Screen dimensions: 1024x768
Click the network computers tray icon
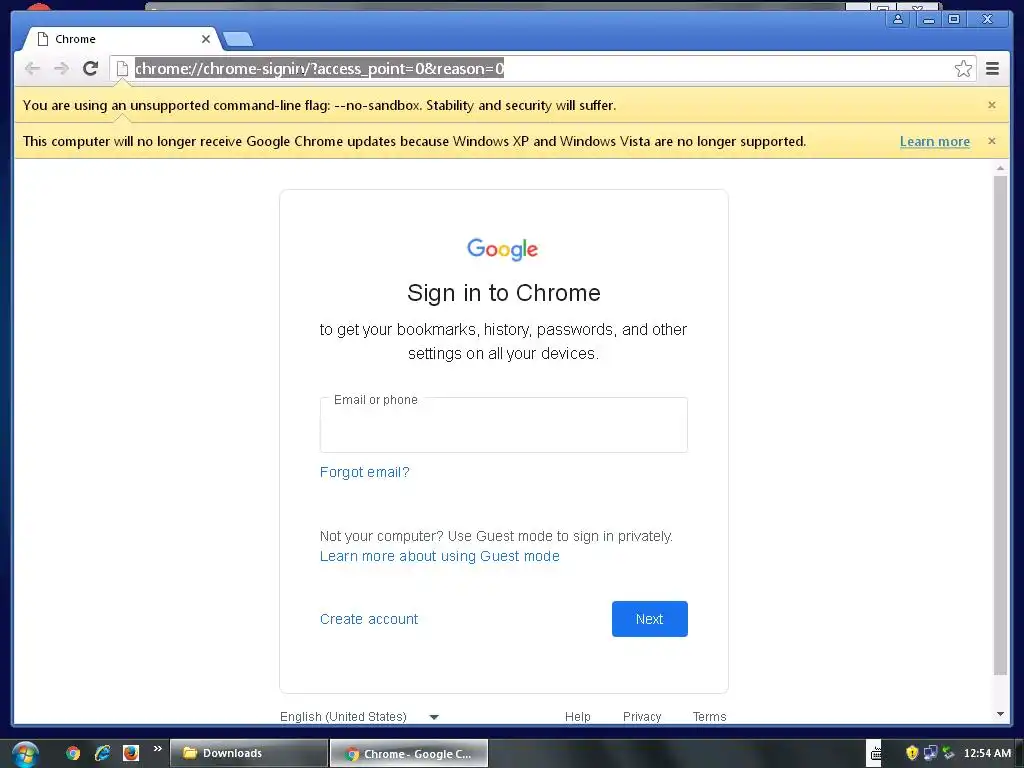[930, 753]
